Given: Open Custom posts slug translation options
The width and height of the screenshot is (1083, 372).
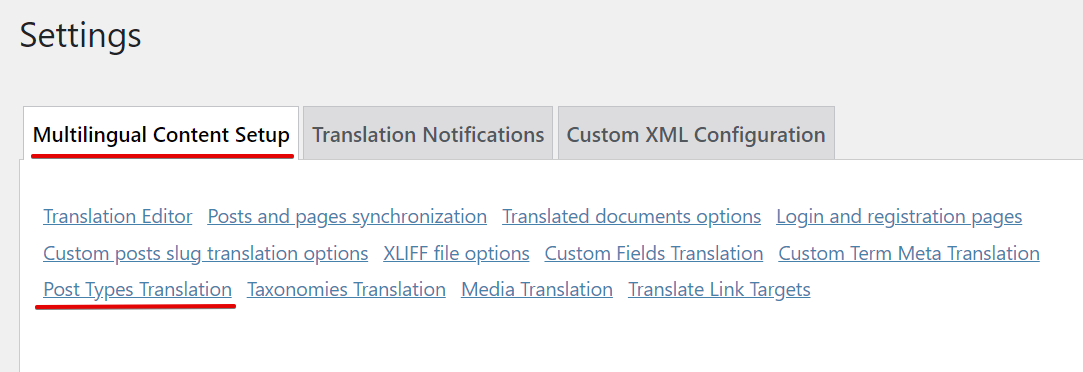Looking at the screenshot, I should click(x=205, y=253).
